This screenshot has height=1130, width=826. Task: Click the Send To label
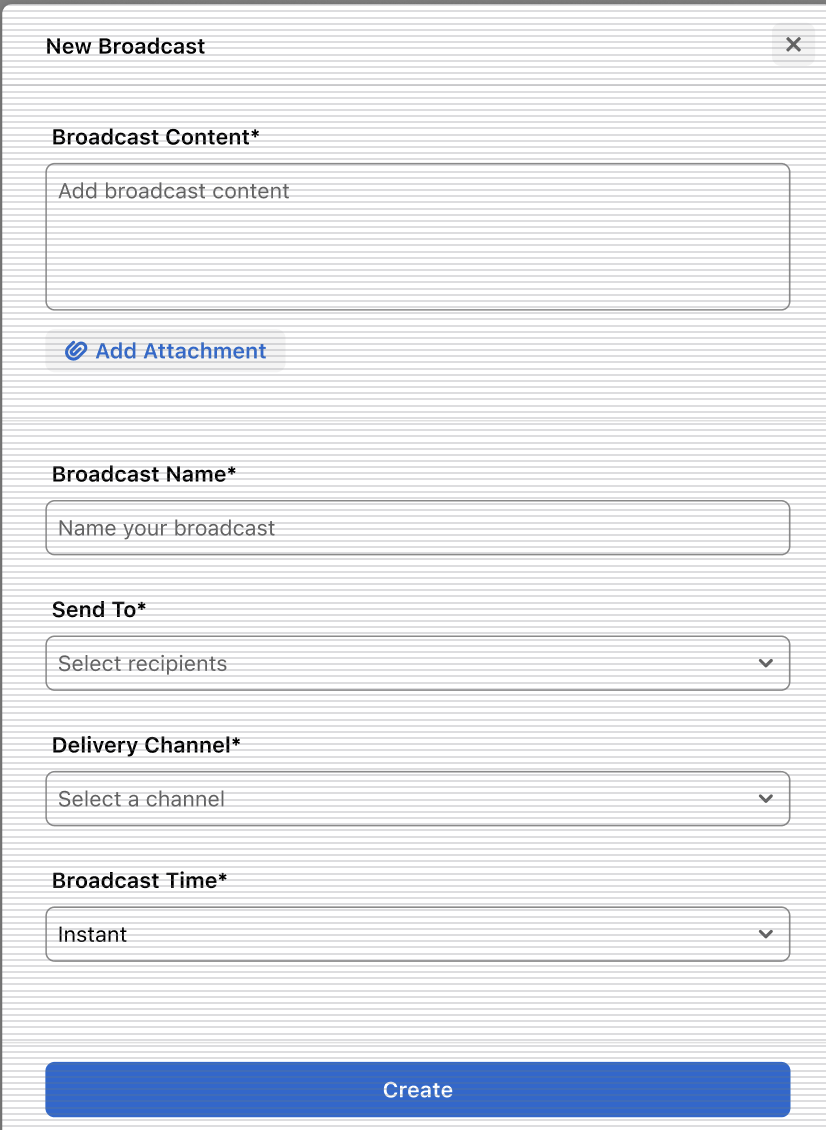[x=99, y=610]
